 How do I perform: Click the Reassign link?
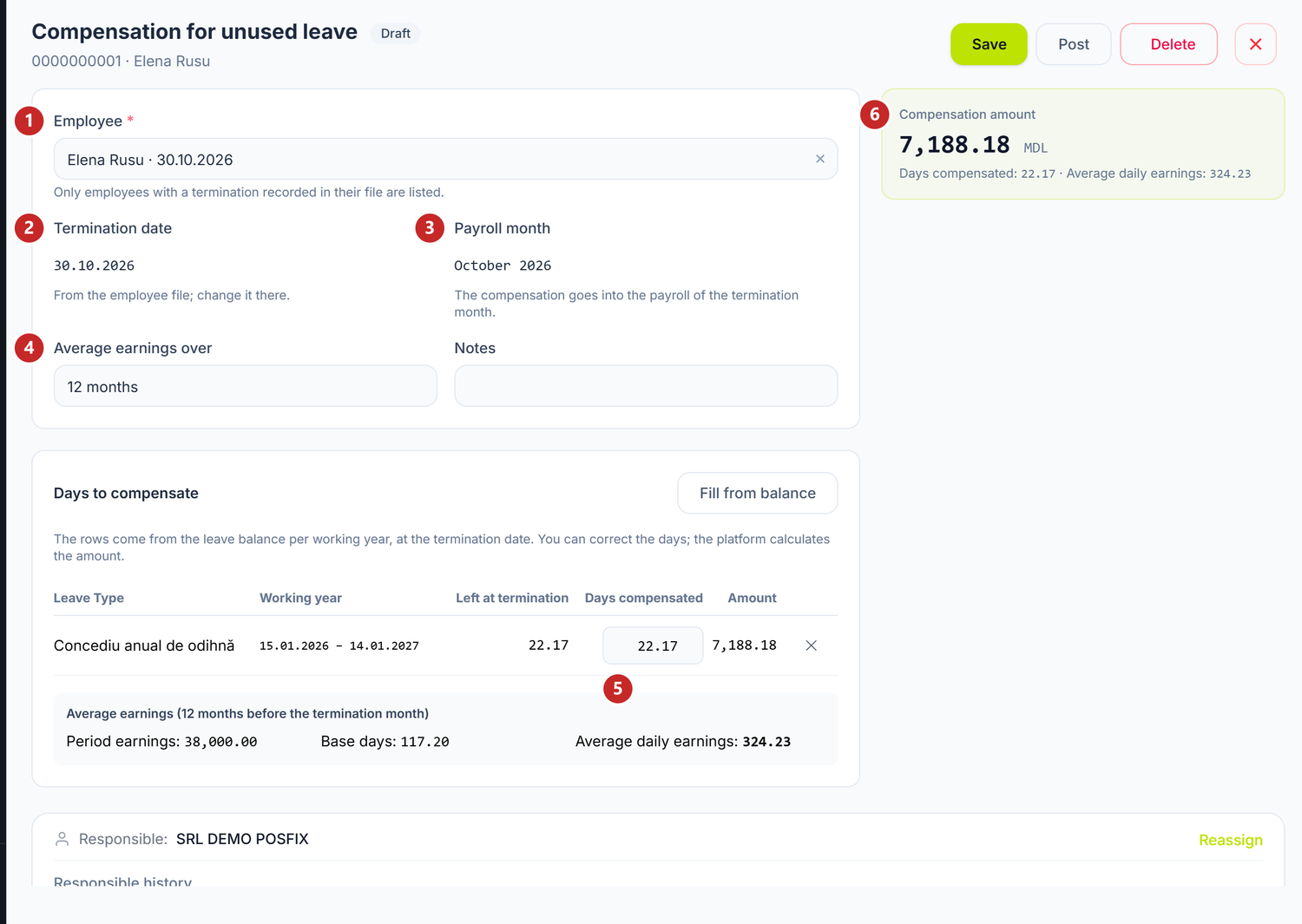click(x=1230, y=840)
